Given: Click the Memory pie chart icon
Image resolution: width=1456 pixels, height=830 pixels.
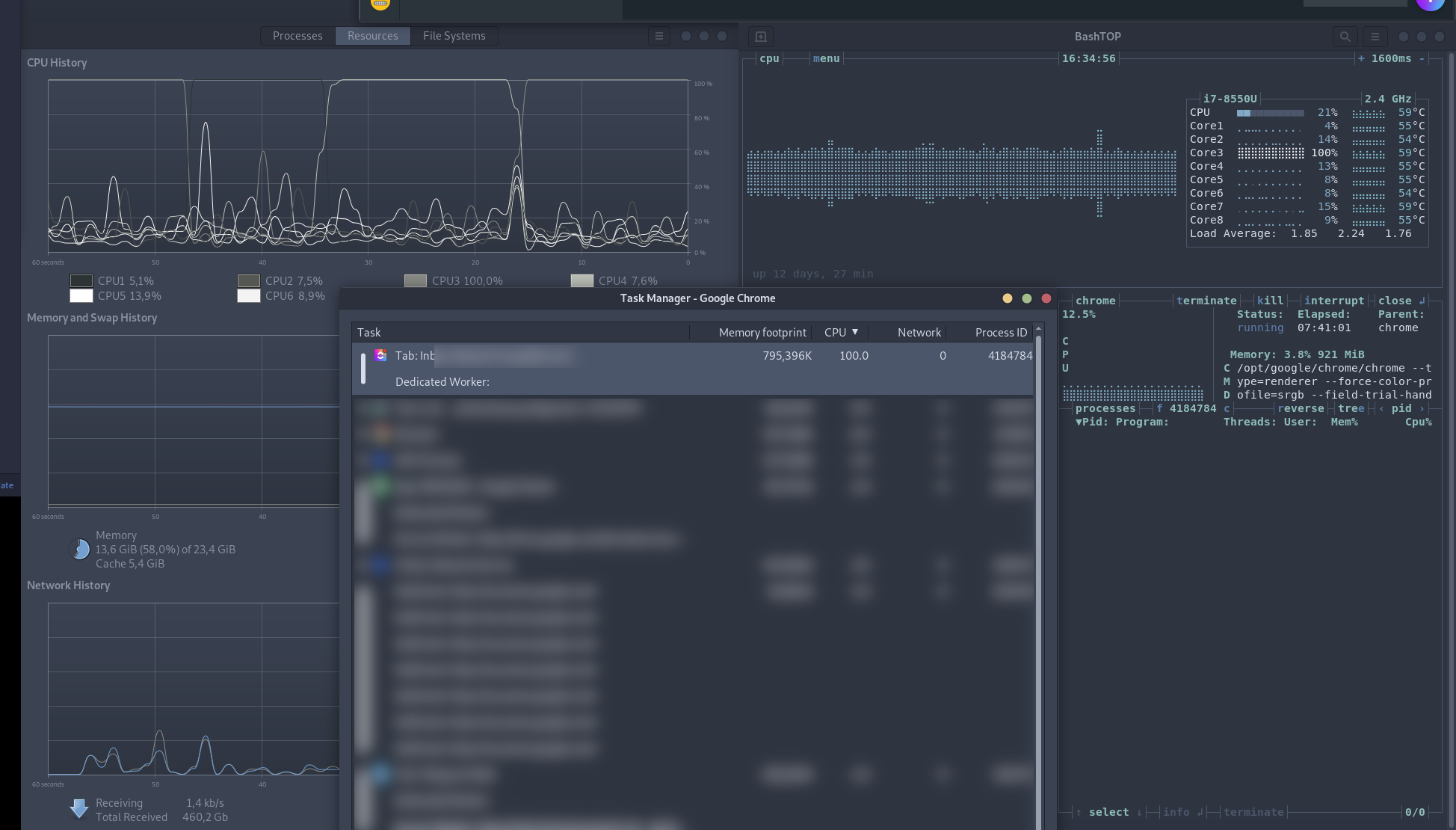Looking at the screenshot, I should pos(79,549).
